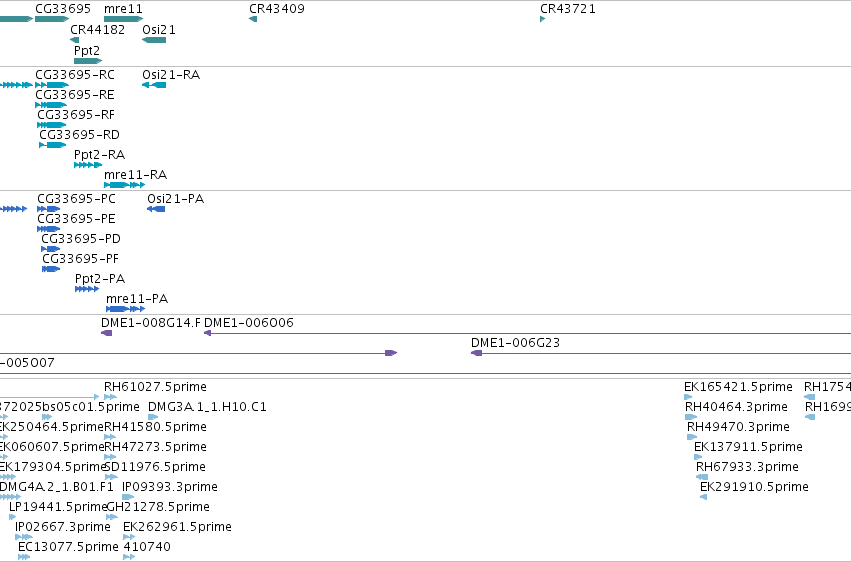This screenshot has width=851, height=562.
Task: Select the RH49470.3prime EST
Action: point(692,437)
